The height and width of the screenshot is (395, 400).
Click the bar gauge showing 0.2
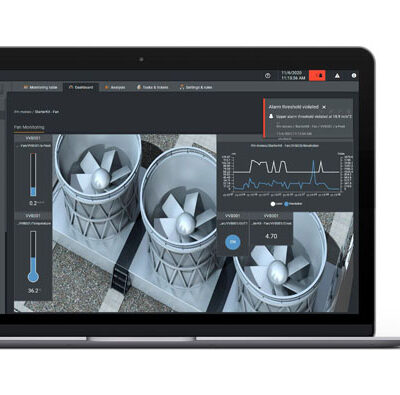click(x=33, y=175)
